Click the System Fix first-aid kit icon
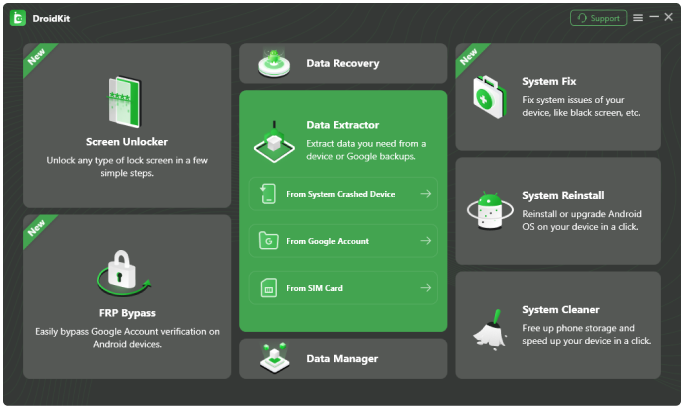Screen dimensions: 684x408 coord(489,97)
